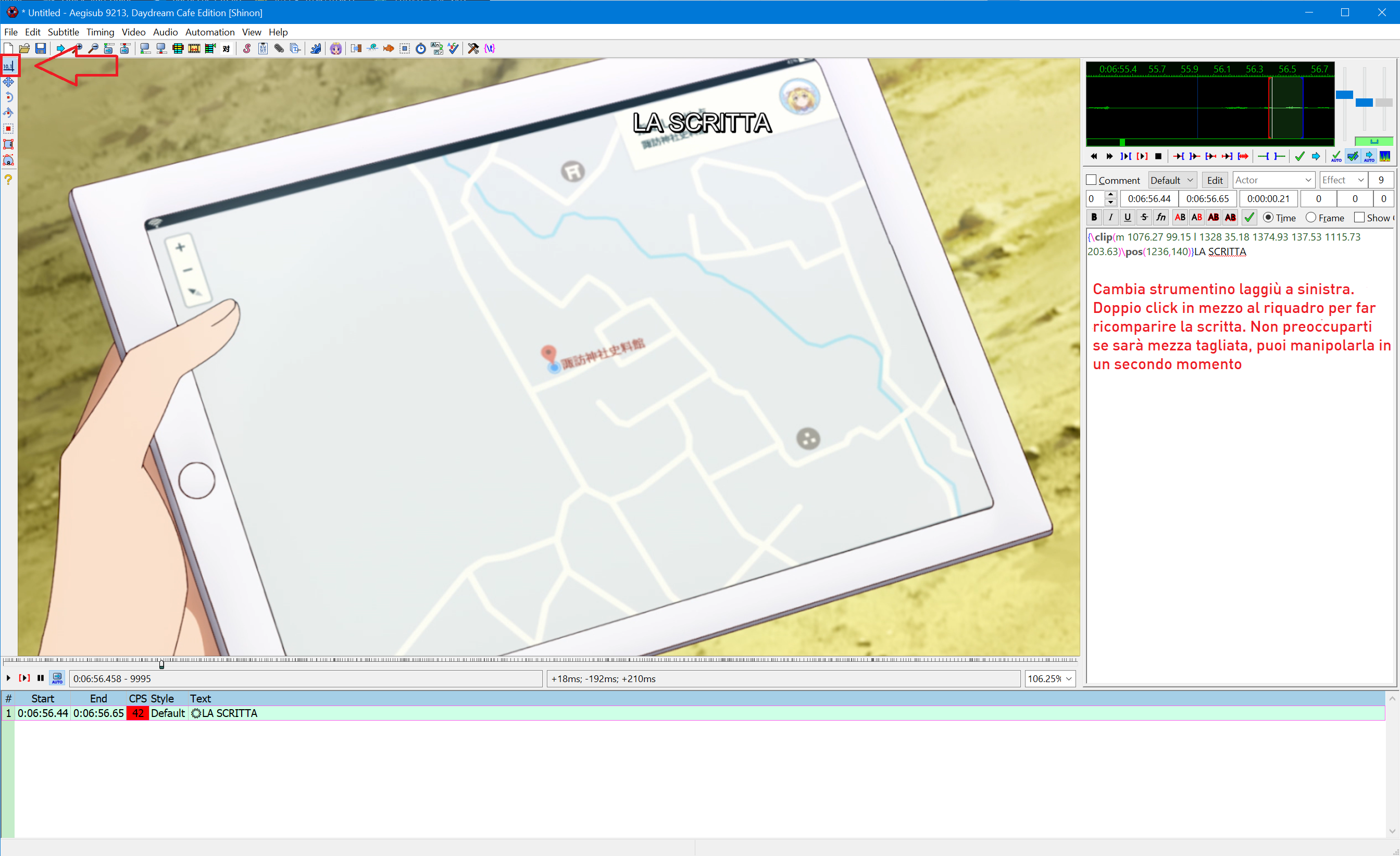1400x856 pixels.
Task: Open the Timing menu
Action: [100, 32]
